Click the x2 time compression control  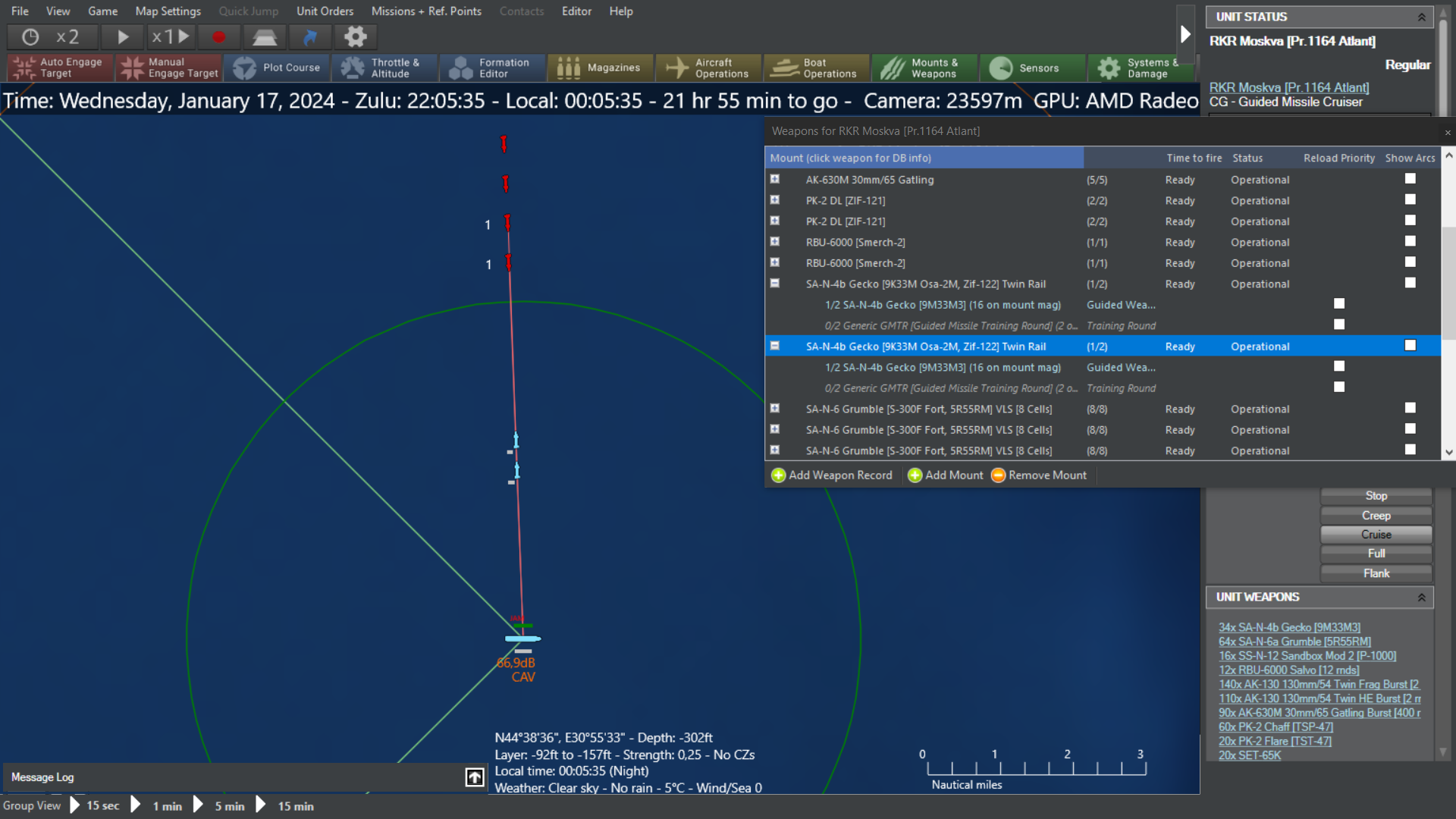click(67, 36)
